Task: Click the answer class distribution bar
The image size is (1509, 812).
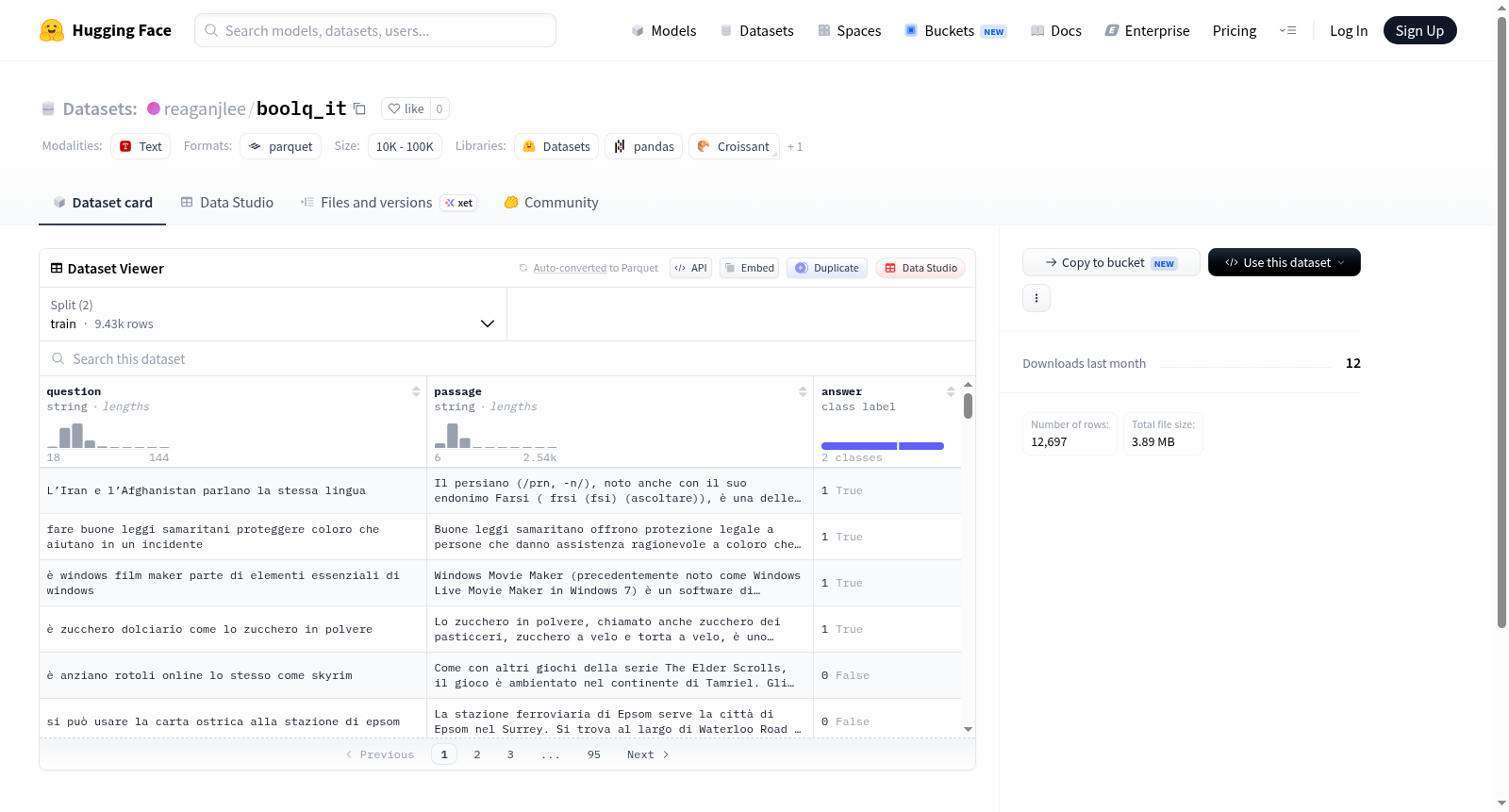Action: point(883,446)
